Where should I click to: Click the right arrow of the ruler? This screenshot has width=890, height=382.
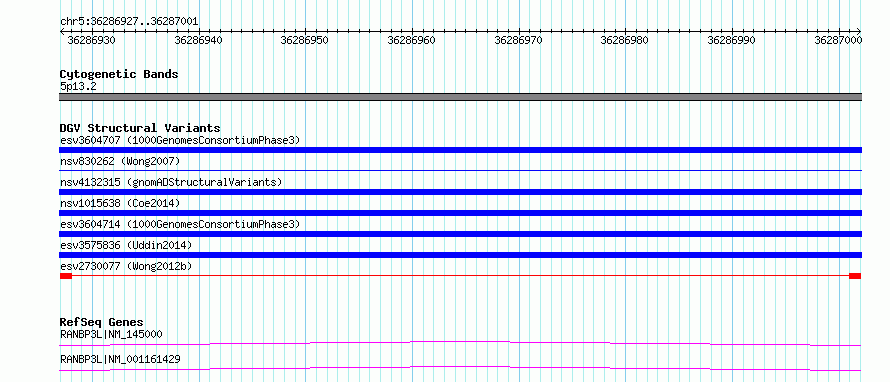tap(859, 32)
